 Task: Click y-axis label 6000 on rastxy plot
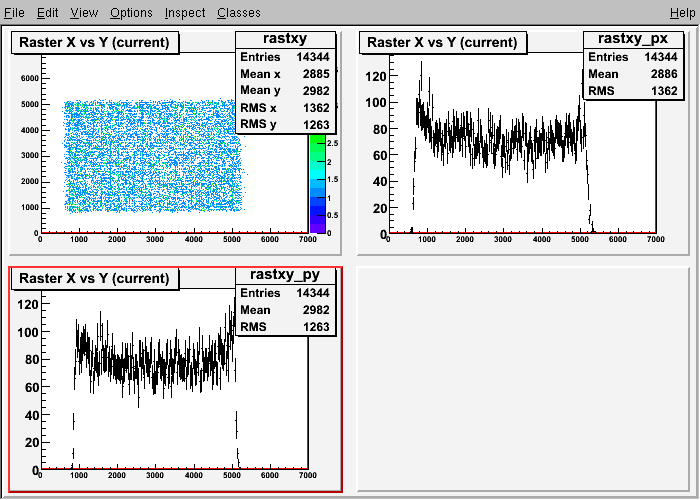point(29,79)
